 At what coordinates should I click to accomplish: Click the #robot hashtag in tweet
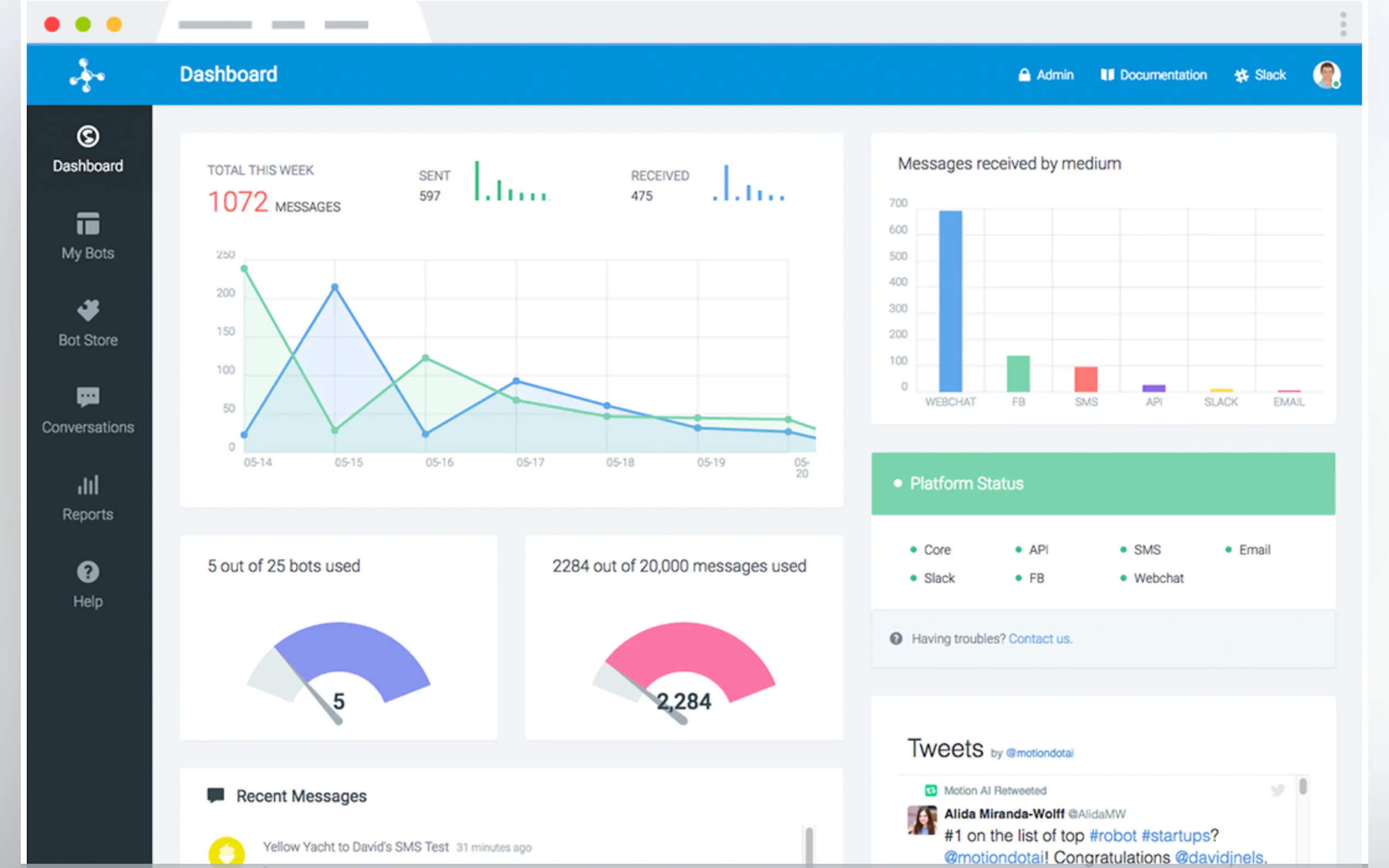1112,836
